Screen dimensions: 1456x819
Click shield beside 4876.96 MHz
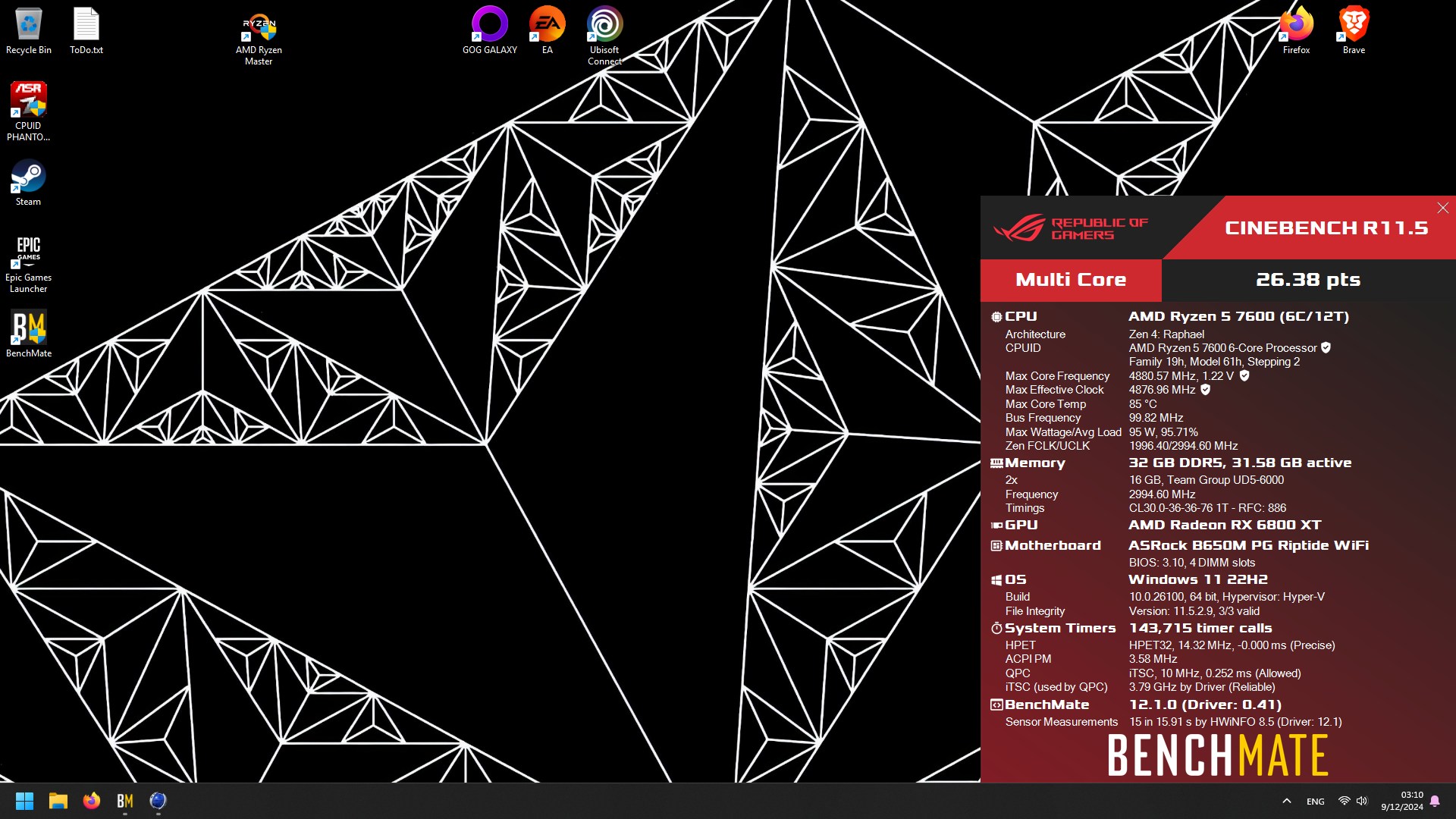(x=1205, y=389)
